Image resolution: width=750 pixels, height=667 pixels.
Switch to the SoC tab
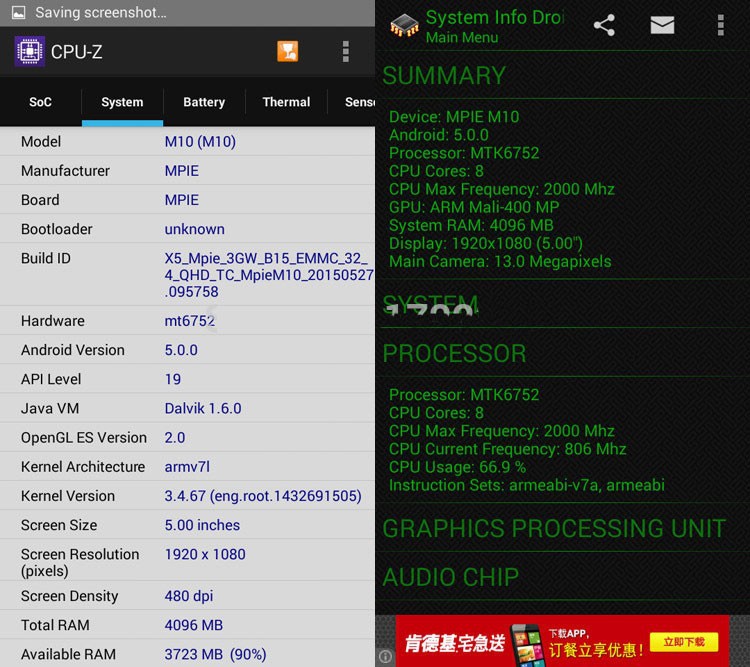point(40,102)
